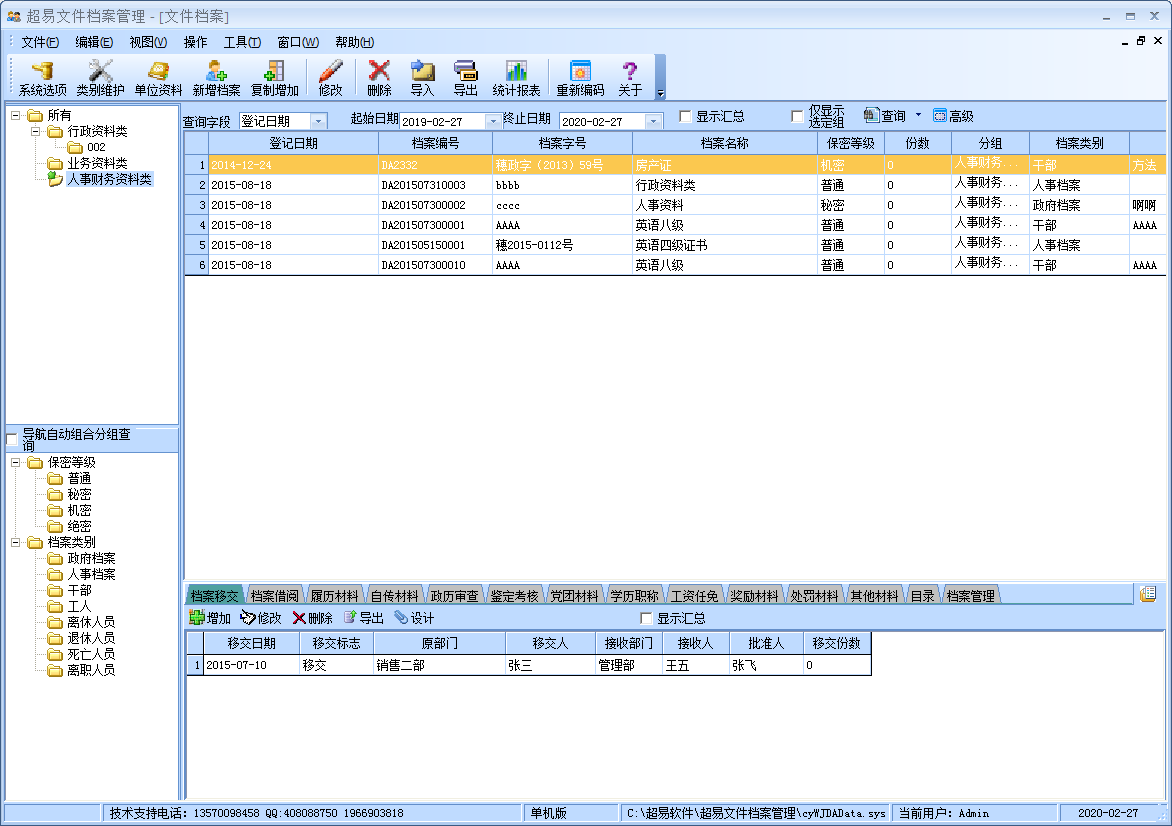Click the 保密等级 column header

pyautogui.click(x=851, y=143)
